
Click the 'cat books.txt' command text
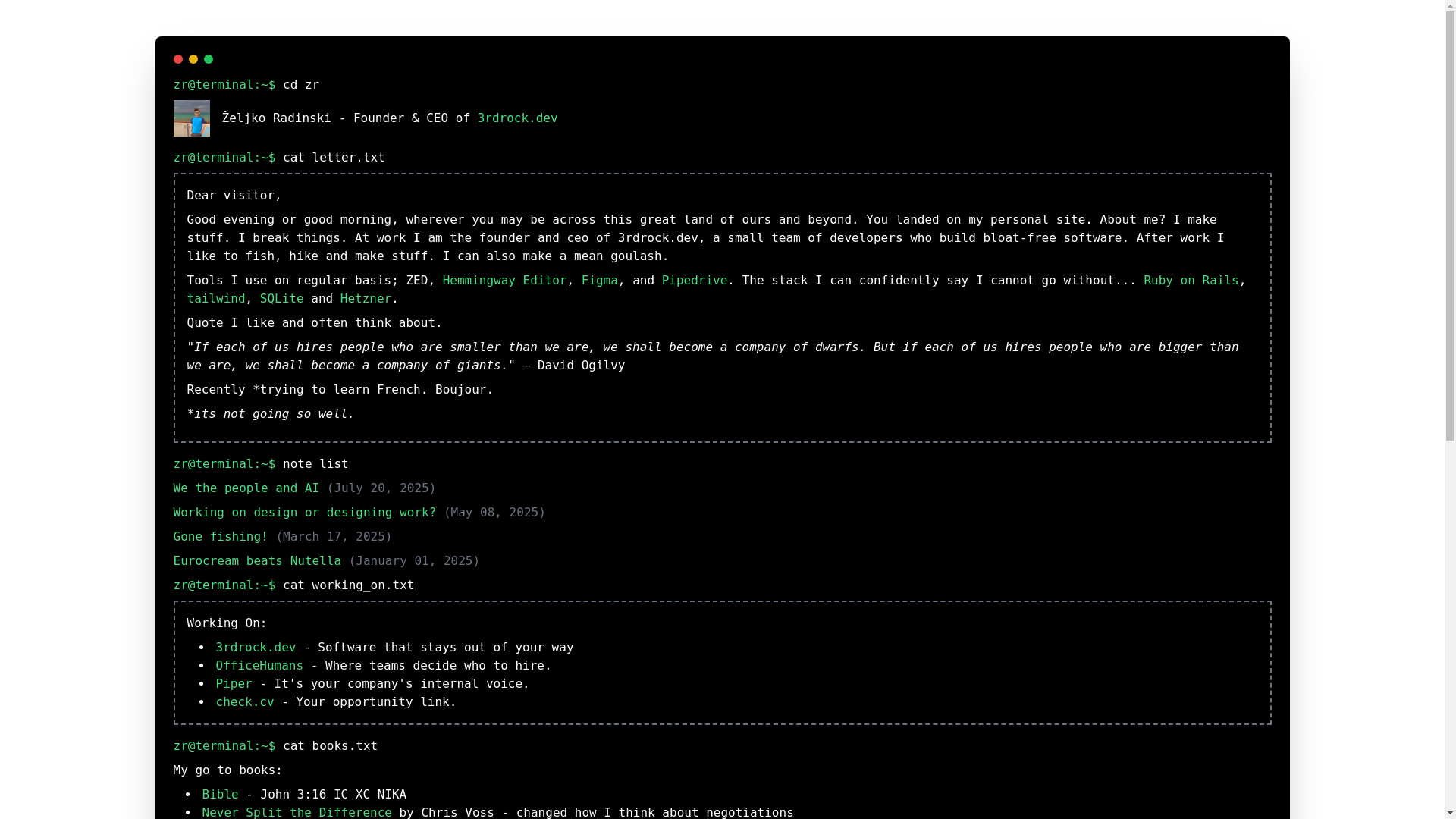coord(330,746)
